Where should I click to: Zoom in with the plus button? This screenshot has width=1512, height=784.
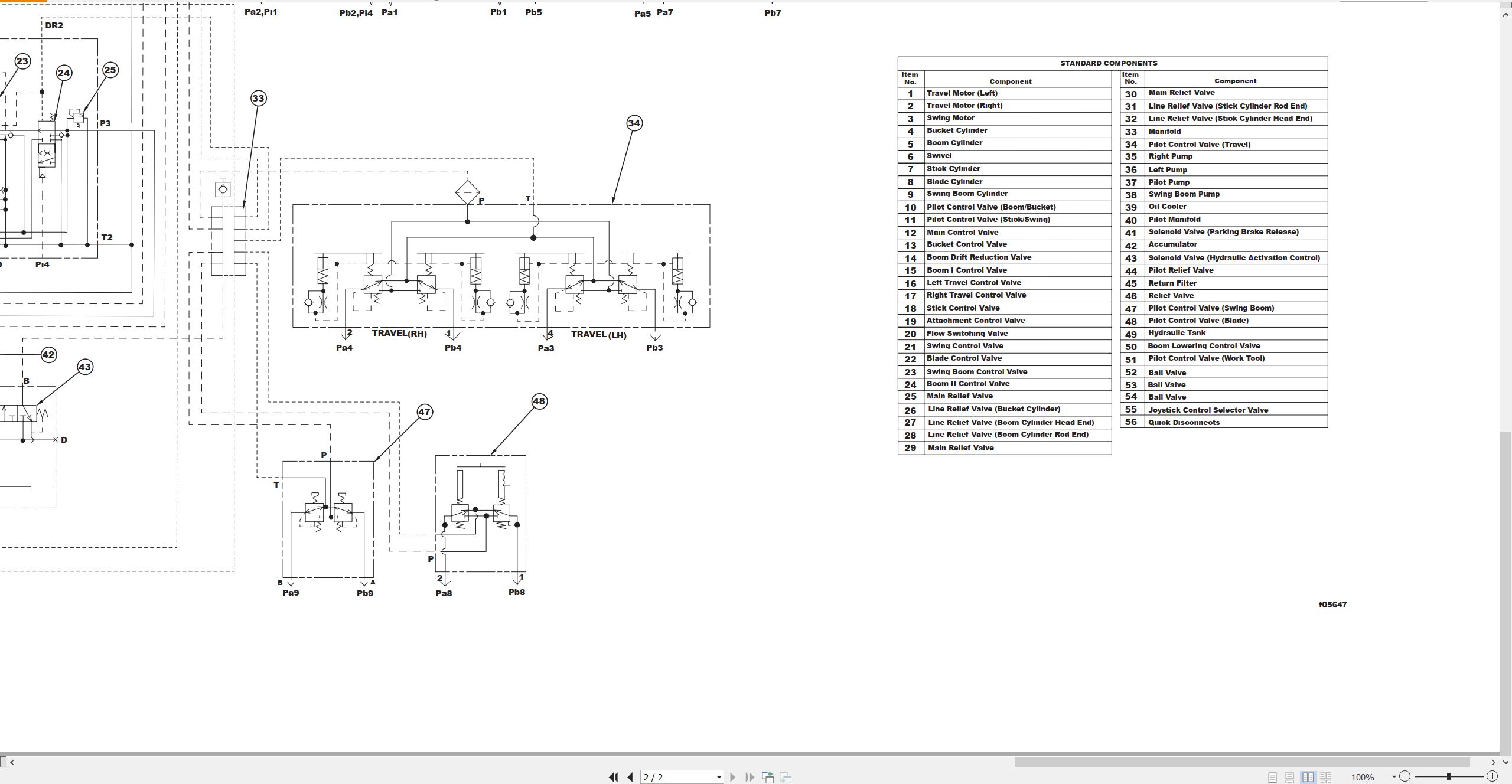[1492, 776]
